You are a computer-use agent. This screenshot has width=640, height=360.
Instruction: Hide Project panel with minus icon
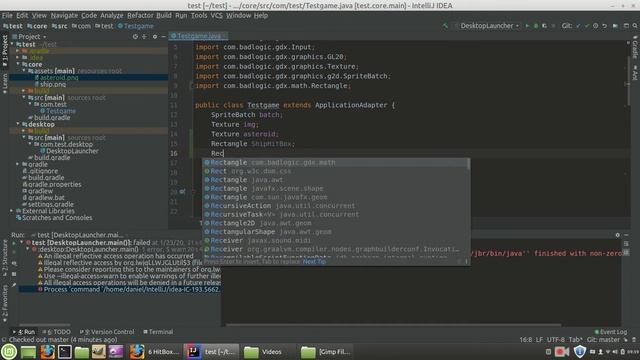pyautogui.click(x=163, y=36)
